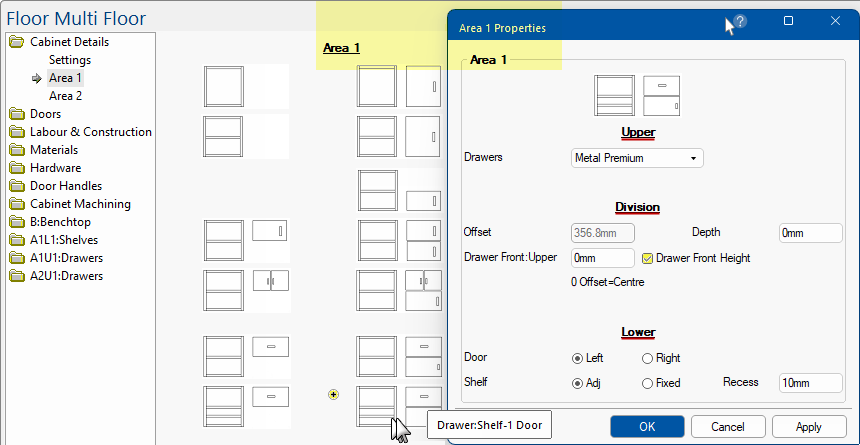The image size is (860, 445).
Task: Click the carcass preview image in Area 1 Properties
Action: (x=614, y=95)
